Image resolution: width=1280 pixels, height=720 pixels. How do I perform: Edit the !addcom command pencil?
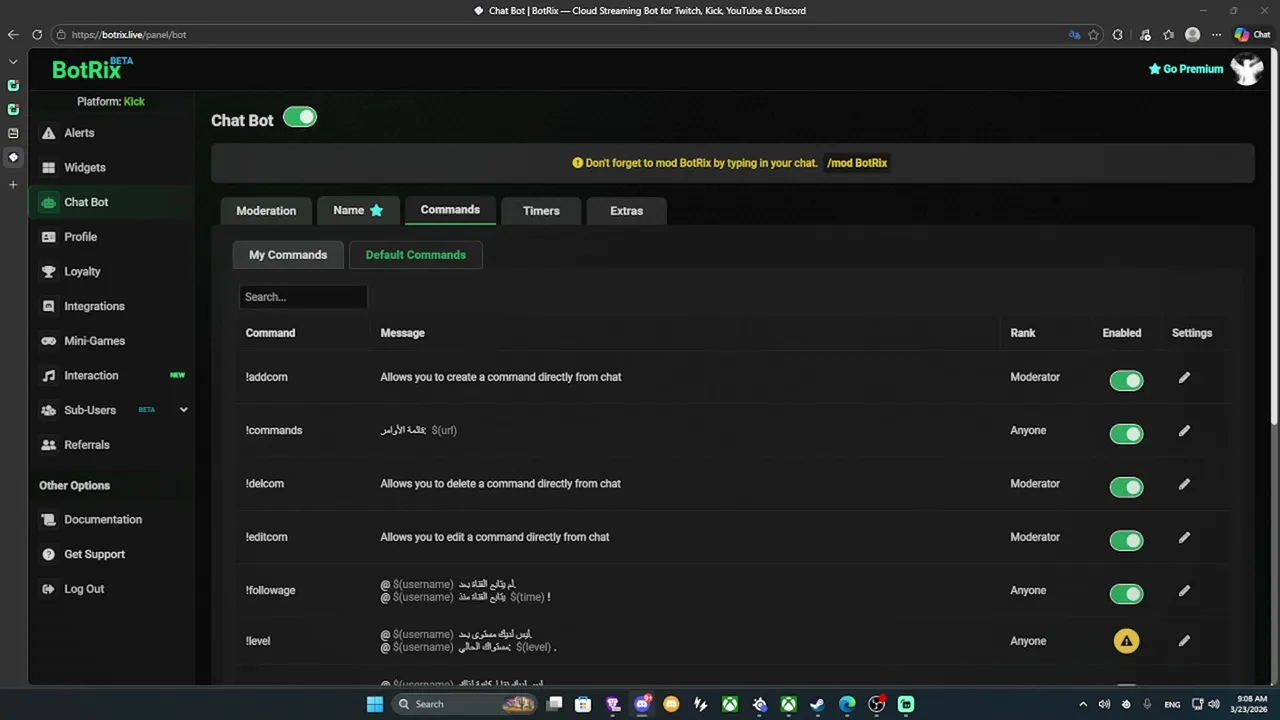[1184, 377]
